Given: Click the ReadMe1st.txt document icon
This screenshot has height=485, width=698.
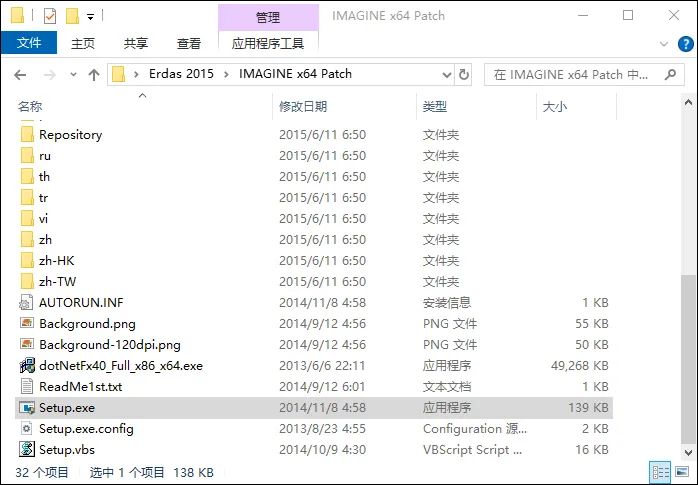Looking at the screenshot, I should coord(27,386).
